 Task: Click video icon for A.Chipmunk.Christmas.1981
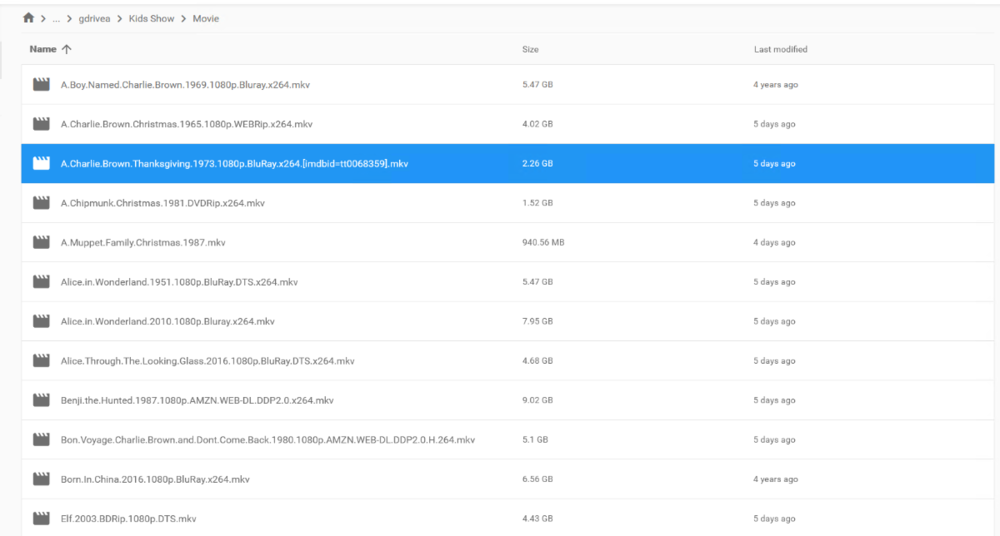point(41,203)
